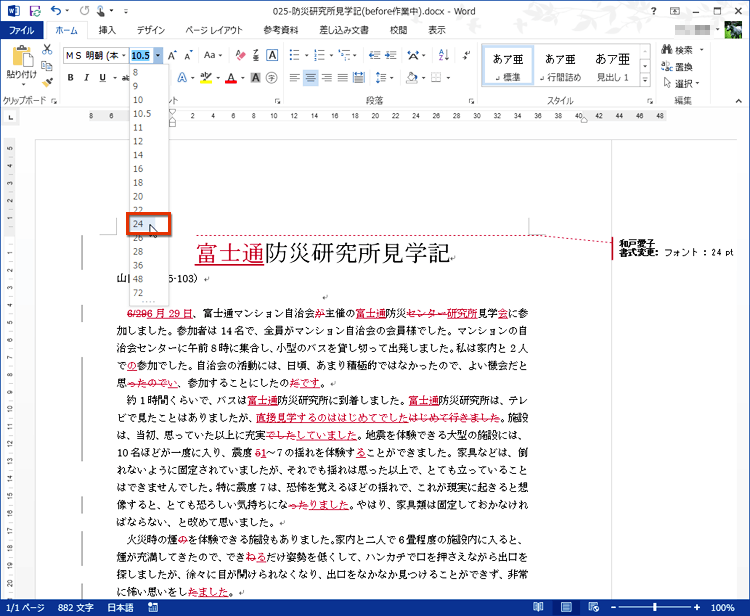Click the font color red A swatch

pyautogui.click(x=231, y=77)
